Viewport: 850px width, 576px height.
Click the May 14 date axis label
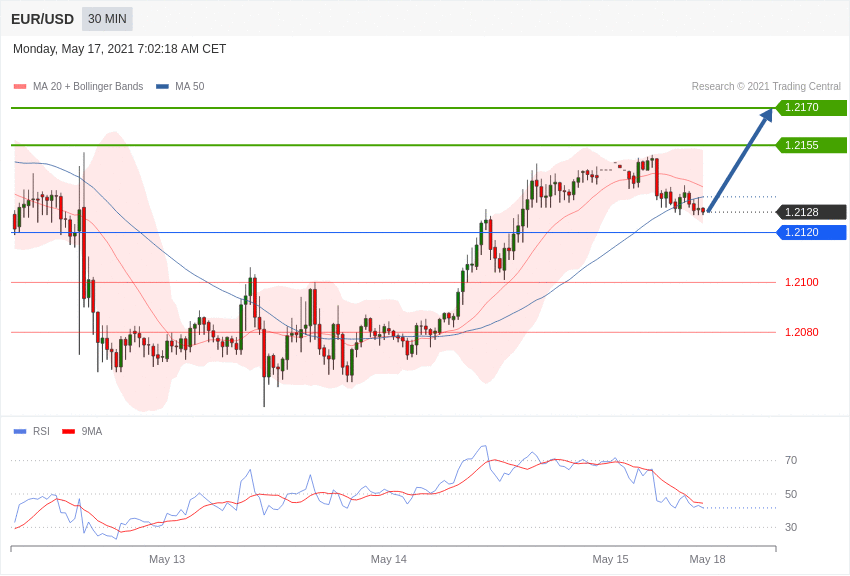(389, 559)
